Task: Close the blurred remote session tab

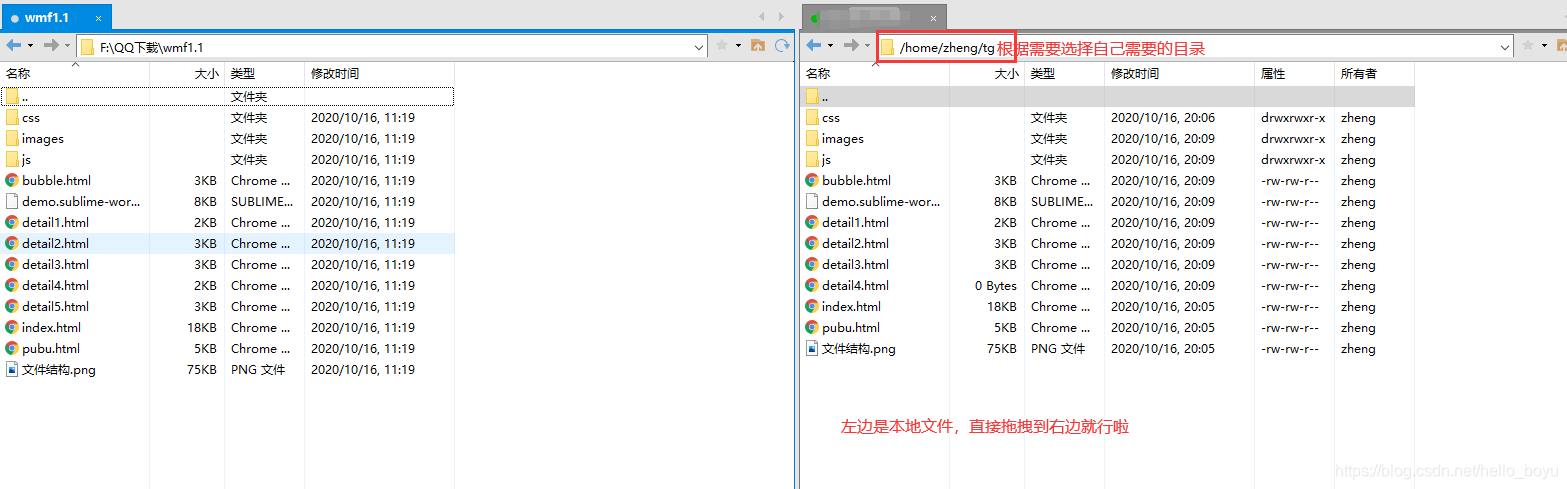Action: click(934, 18)
